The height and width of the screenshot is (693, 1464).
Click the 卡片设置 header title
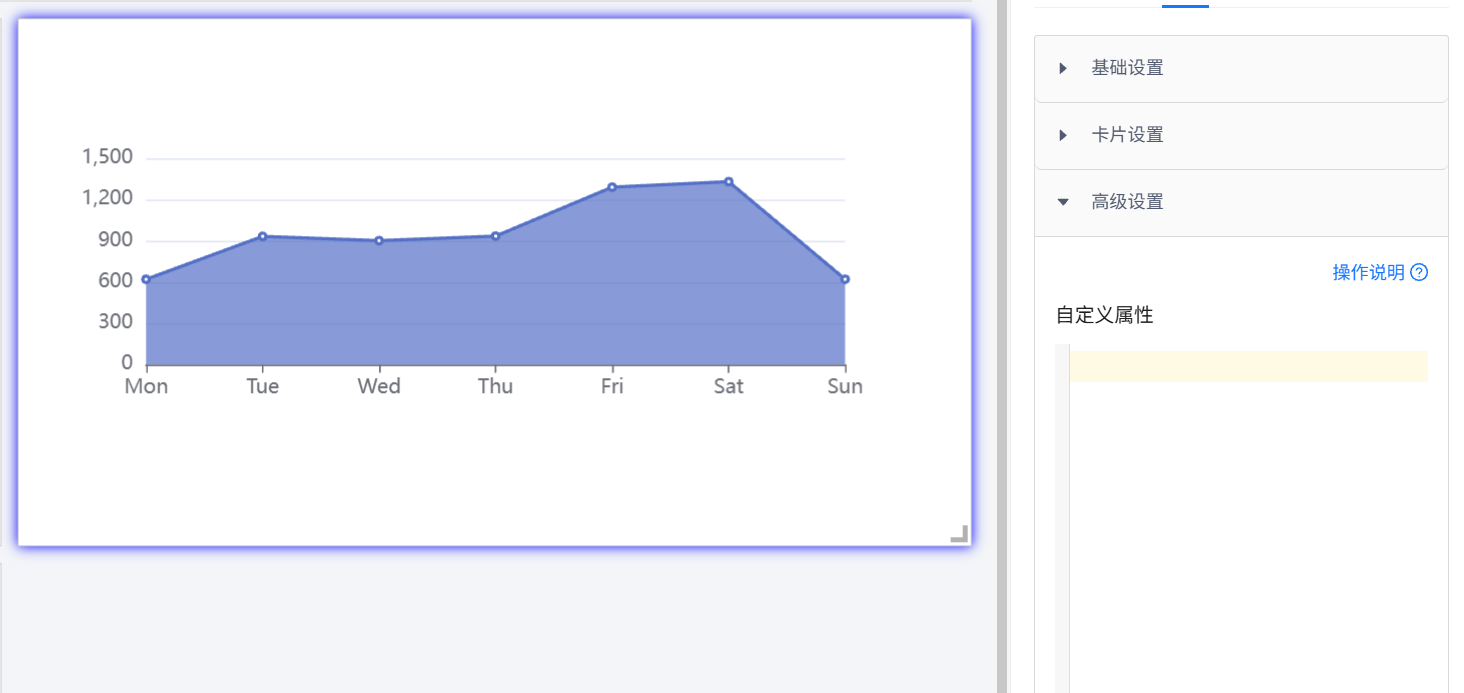tap(1127, 135)
